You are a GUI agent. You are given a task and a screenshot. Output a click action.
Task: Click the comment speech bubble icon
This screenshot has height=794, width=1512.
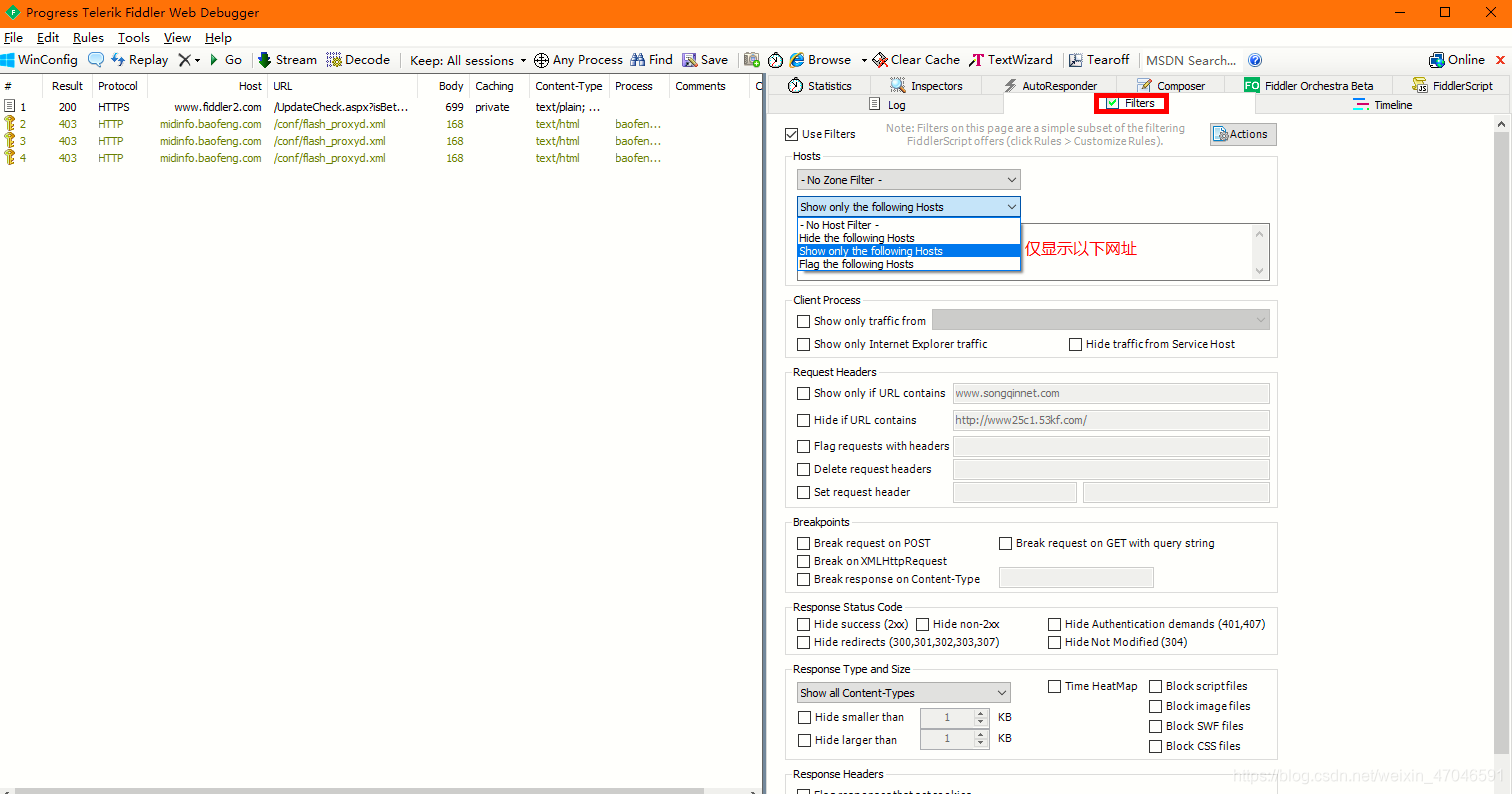(x=96, y=60)
